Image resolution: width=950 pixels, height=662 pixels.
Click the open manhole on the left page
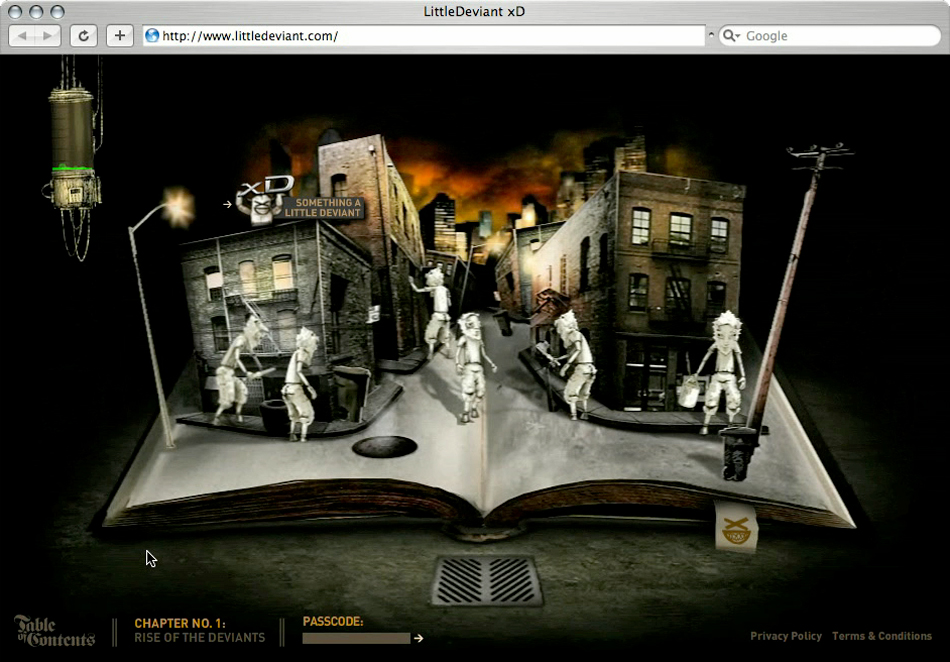click(x=384, y=446)
